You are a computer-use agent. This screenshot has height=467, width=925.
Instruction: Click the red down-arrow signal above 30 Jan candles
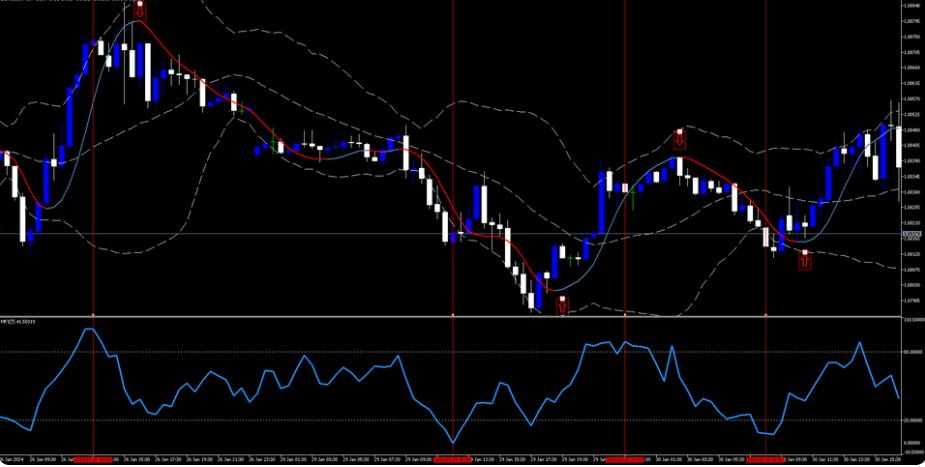click(x=680, y=138)
